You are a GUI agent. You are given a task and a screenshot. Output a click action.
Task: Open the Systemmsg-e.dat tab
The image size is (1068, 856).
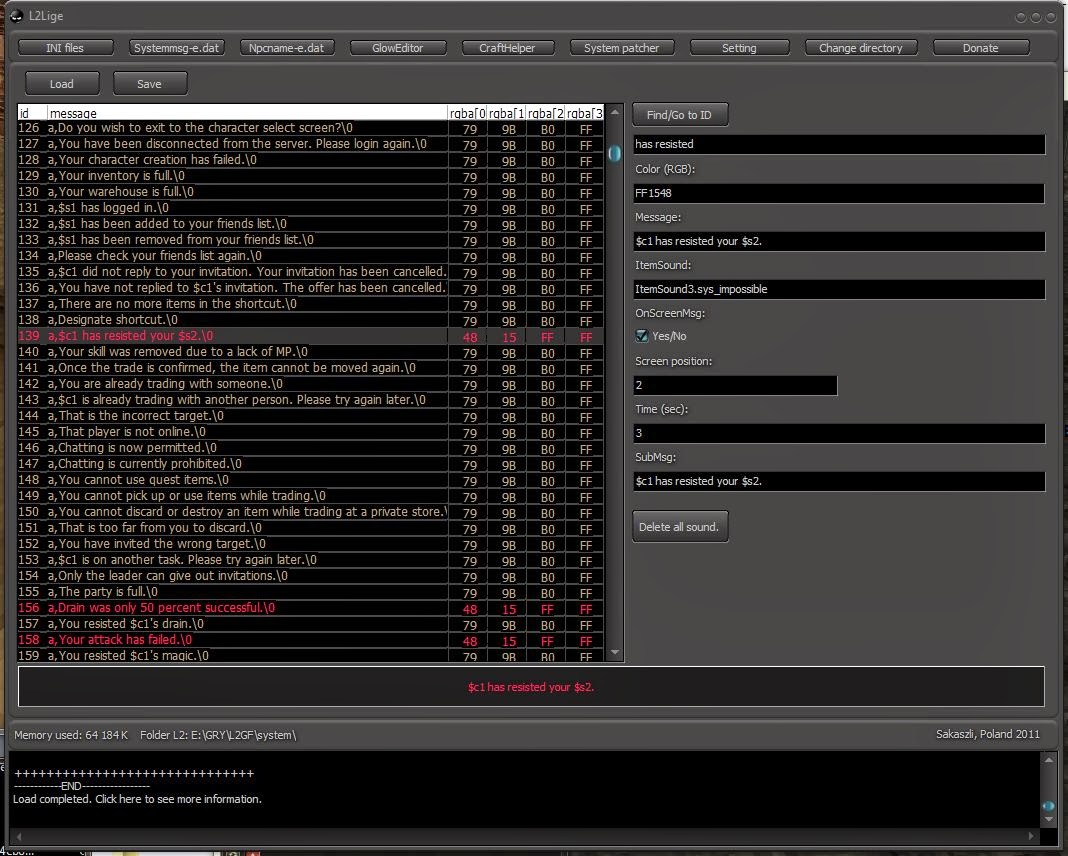pyautogui.click(x=178, y=48)
